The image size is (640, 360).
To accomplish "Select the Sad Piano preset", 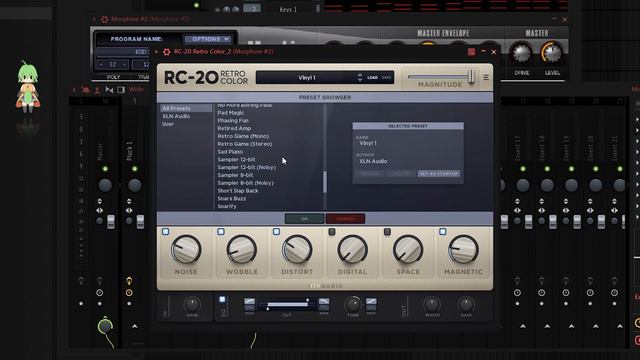I will pyautogui.click(x=230, y=151).
